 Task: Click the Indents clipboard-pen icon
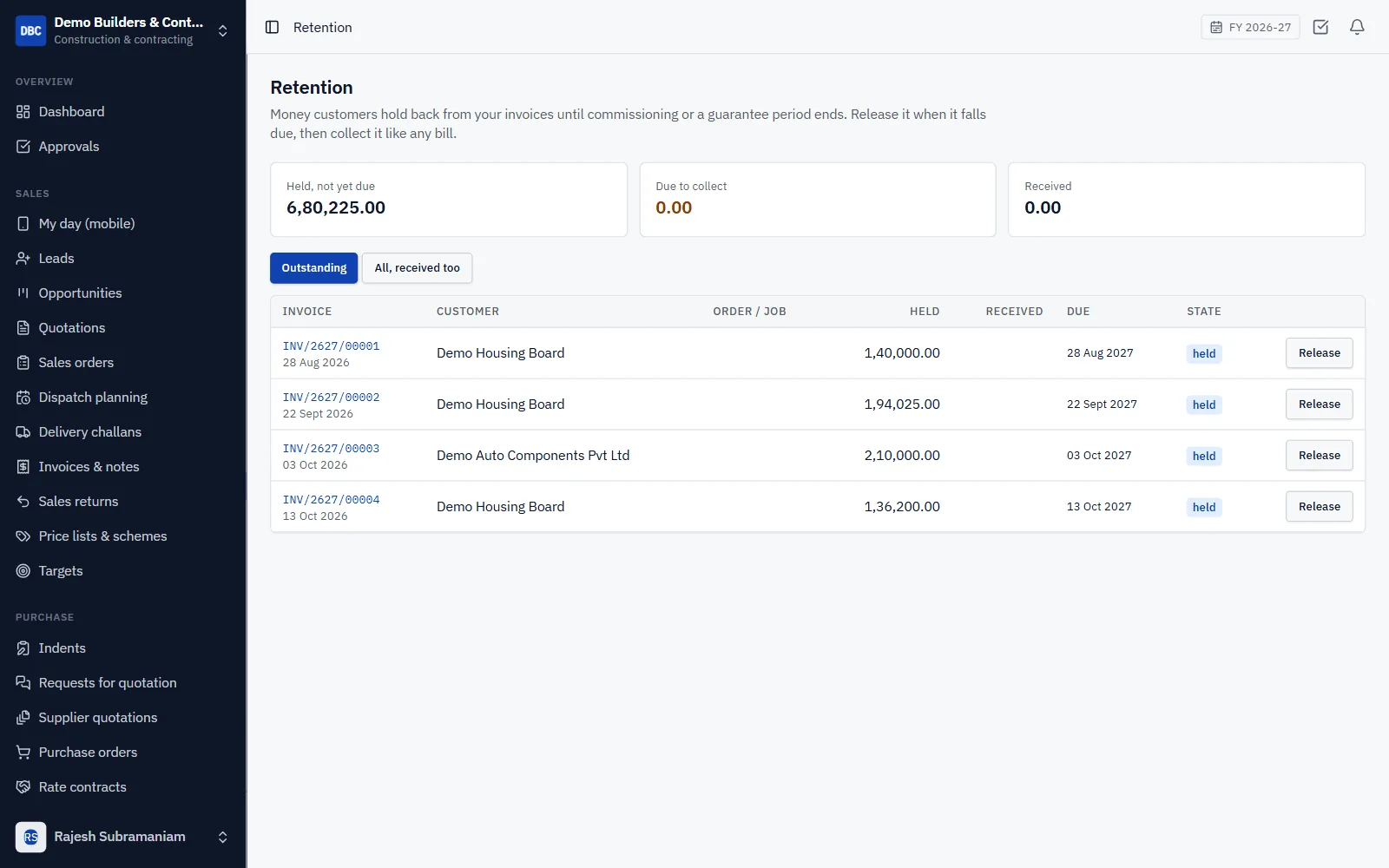23,648
